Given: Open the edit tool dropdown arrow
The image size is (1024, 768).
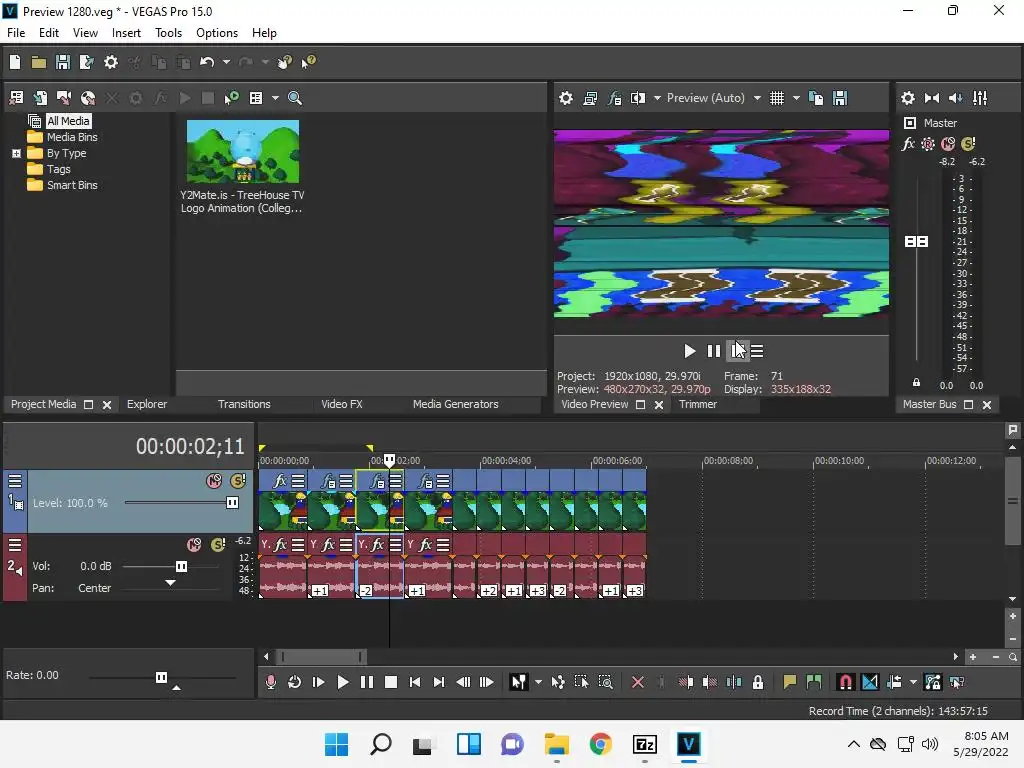Looking at the screenshot, I should point(538,682).
